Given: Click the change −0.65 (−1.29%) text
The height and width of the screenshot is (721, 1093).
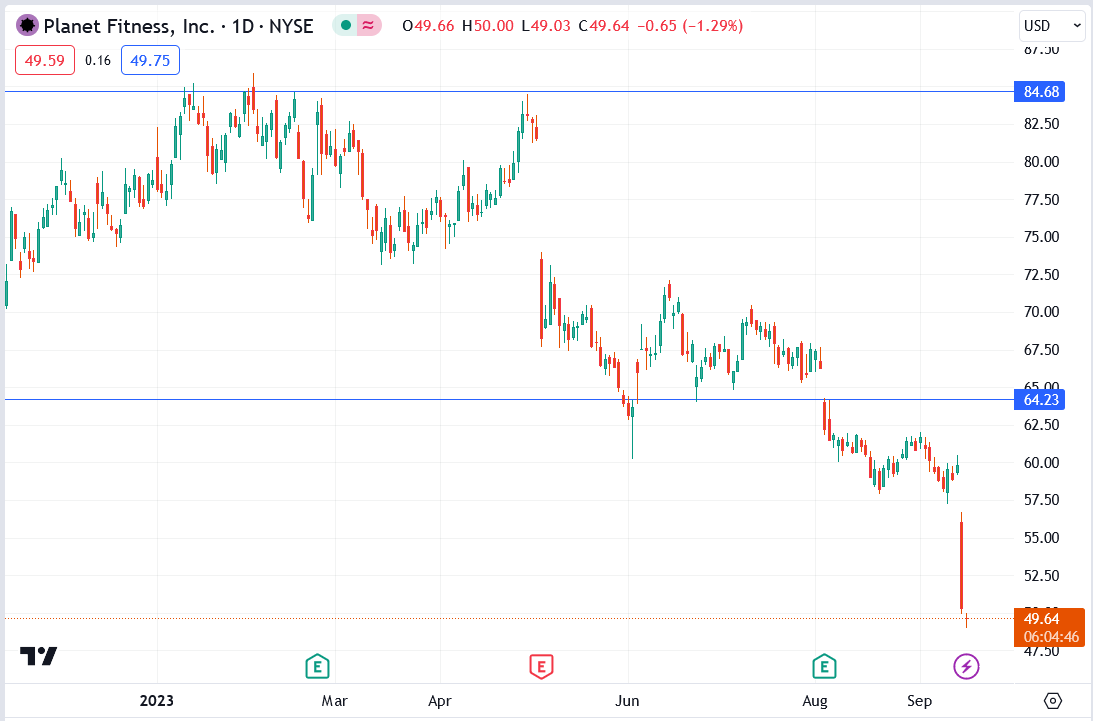Looking at the screenshot, I should [691, 26].
